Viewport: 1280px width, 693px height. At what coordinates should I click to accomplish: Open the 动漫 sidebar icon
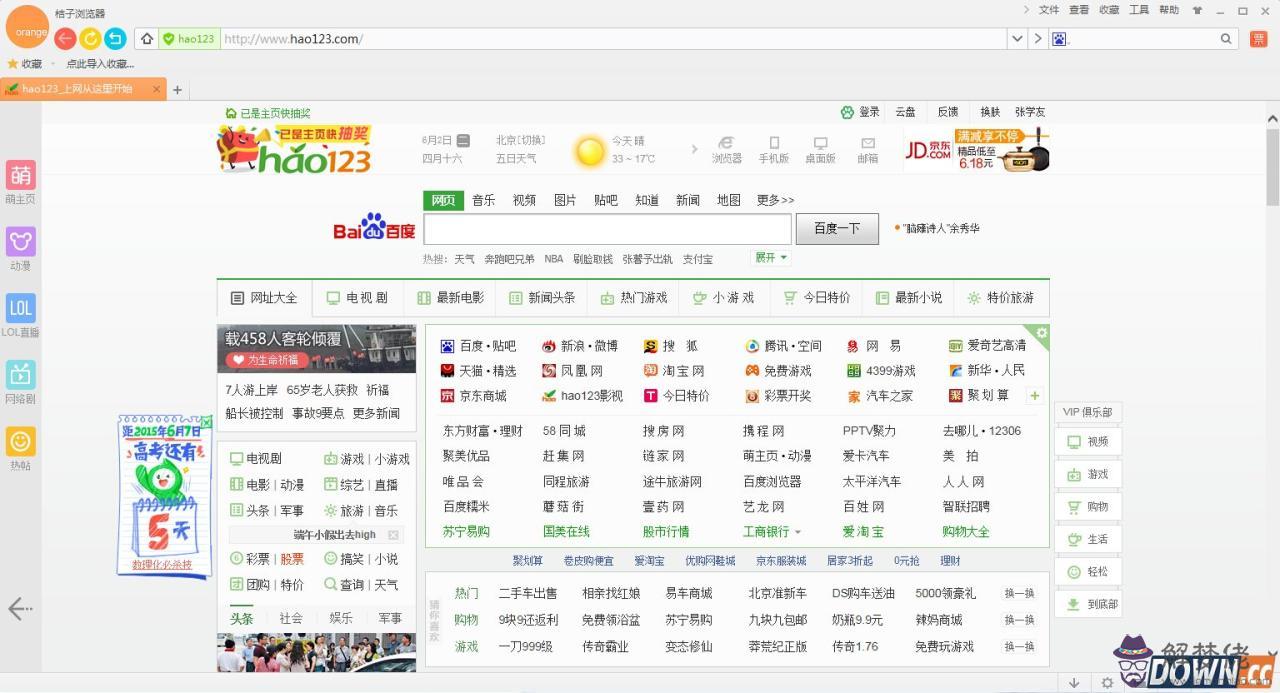point(20,241)
